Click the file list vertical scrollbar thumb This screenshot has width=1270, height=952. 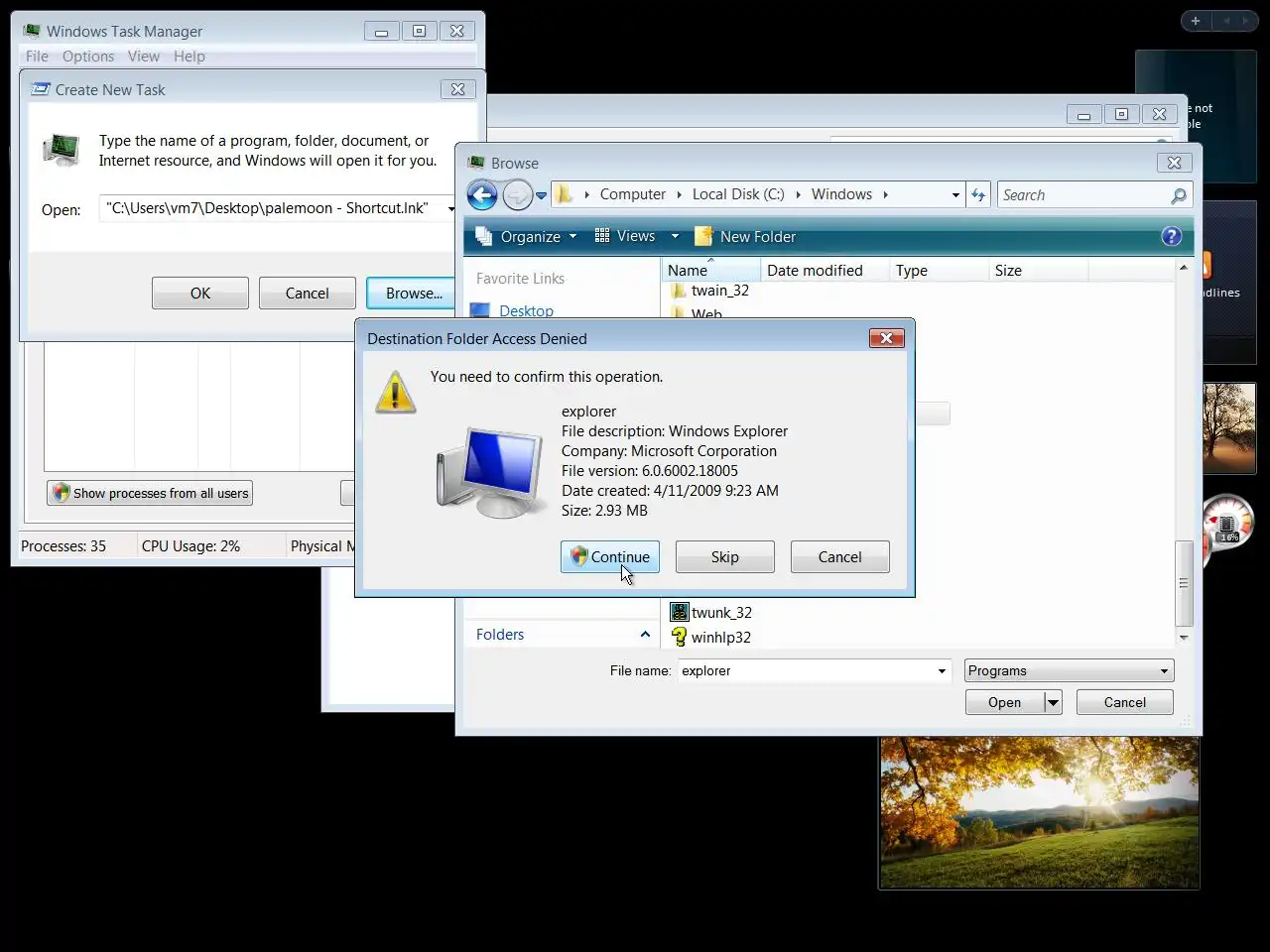tap(1184, 583)
